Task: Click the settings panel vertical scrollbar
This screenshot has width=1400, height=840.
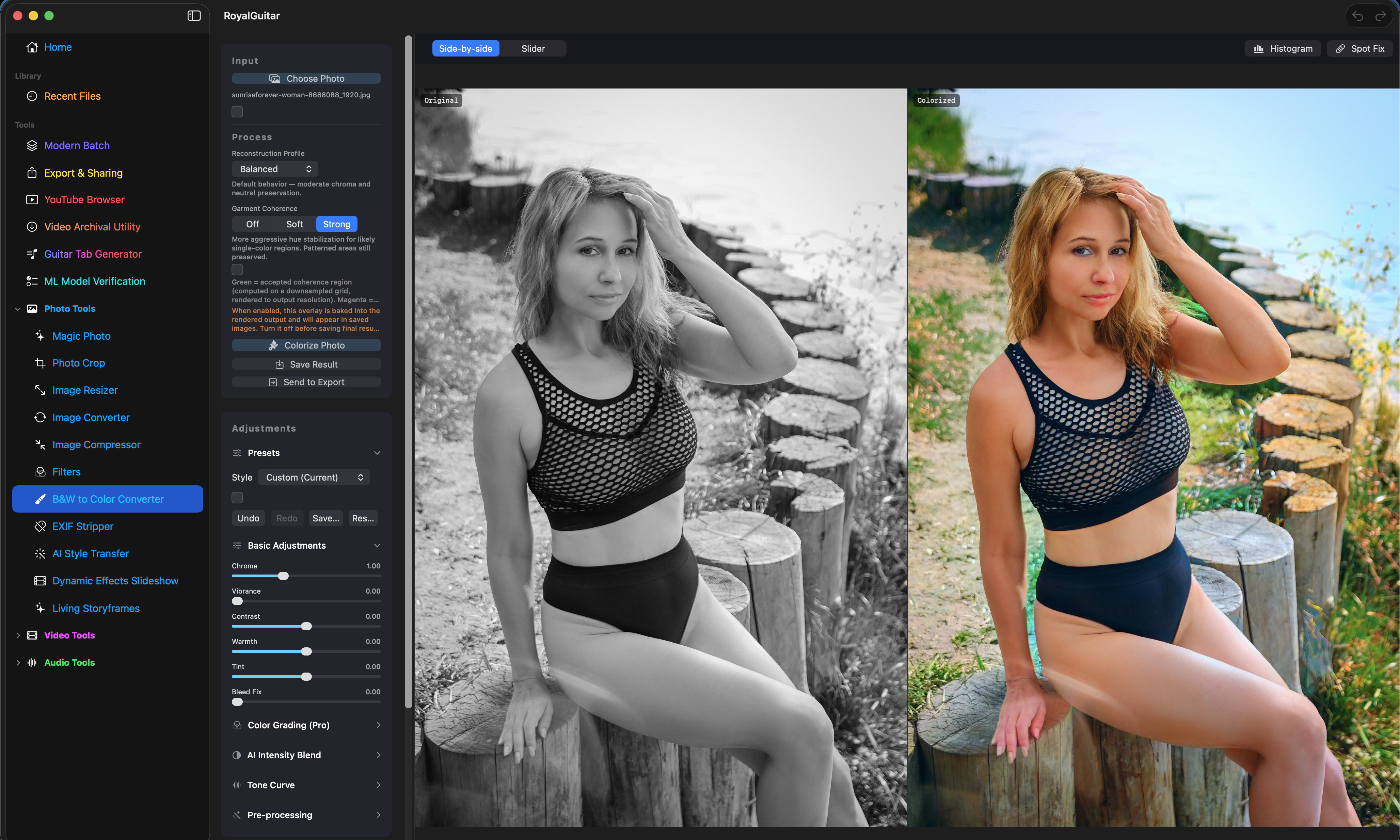Action: click(x=408, y=372)
